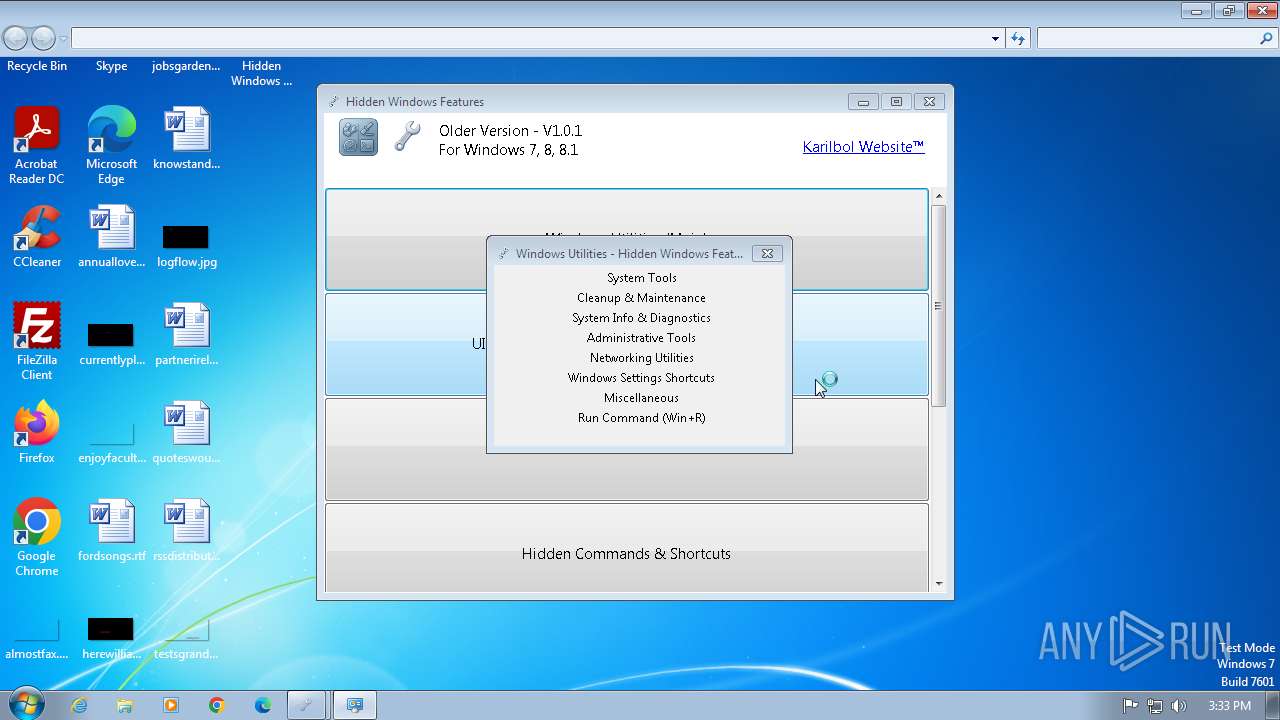Click the vertical scrollbar thumb
This screenshot has height=720, width=1280.
939,305
